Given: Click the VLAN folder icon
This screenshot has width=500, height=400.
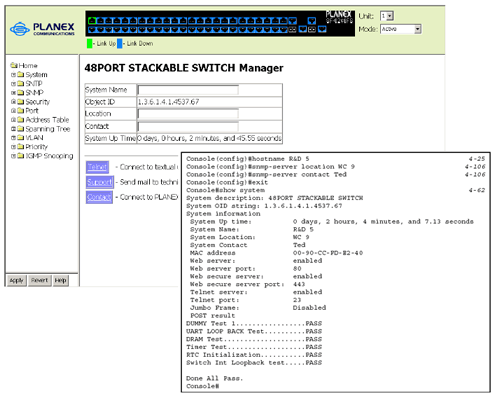Looking at the screenshot, I should (21, 137).
